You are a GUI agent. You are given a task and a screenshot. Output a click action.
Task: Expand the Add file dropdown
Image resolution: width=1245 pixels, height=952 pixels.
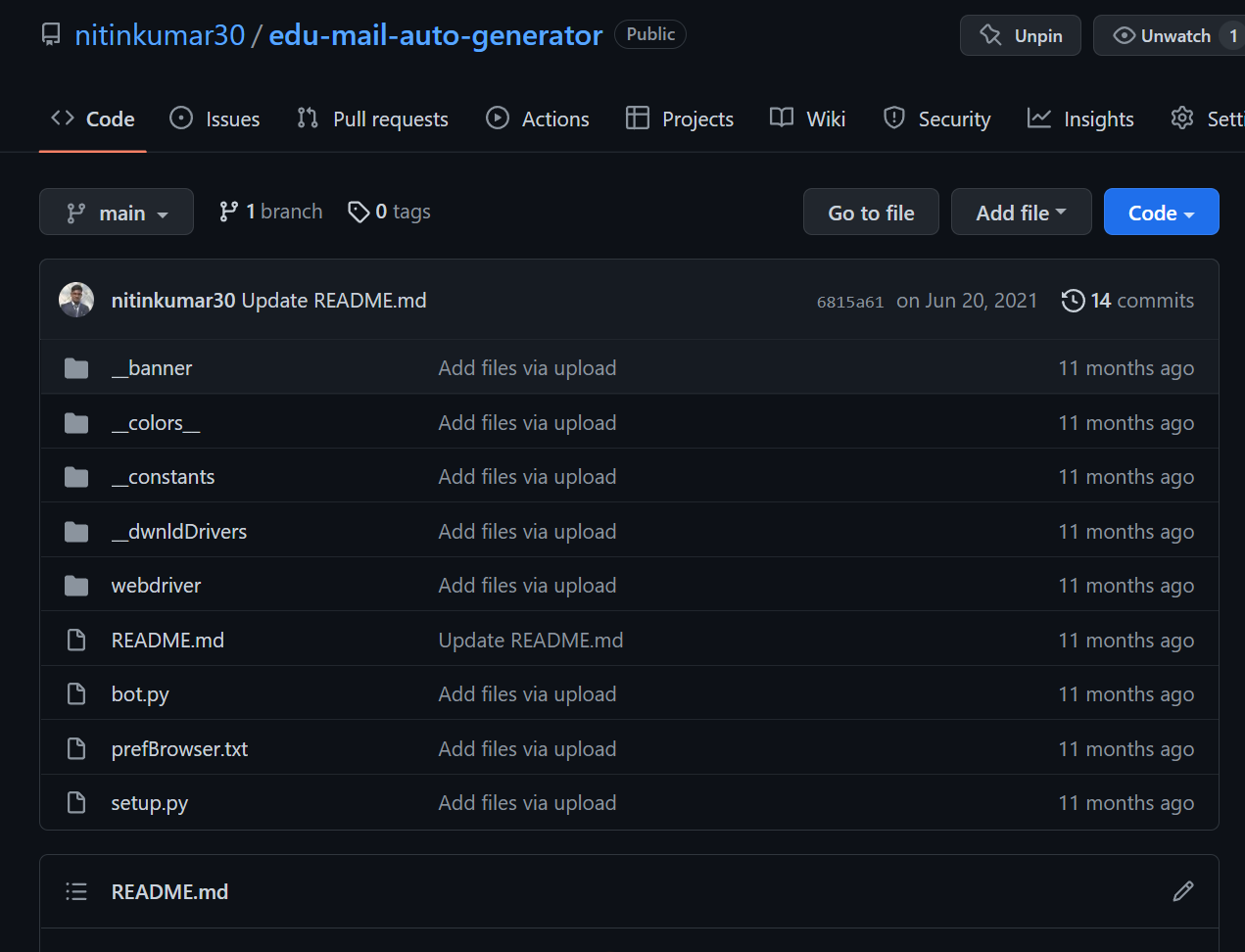tap(1021, 213)
